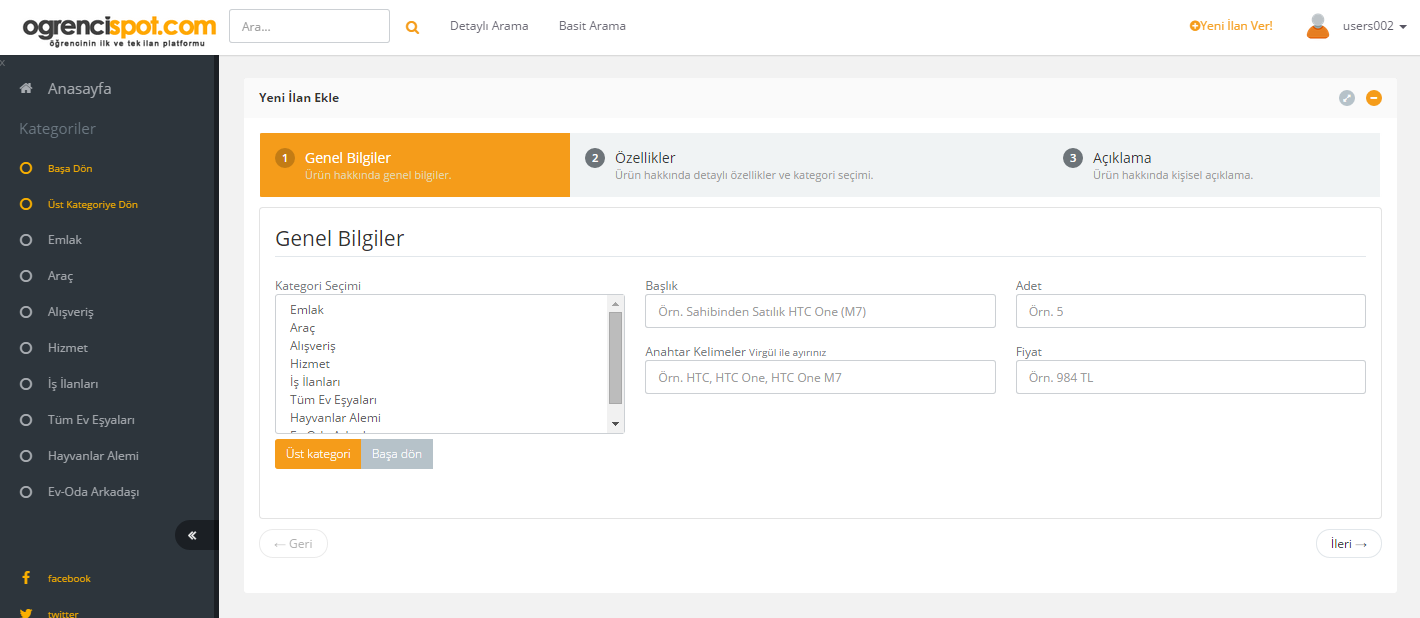
Task: Open step 1 Genel Bilgiler tab
Action: tap(415, 165)
